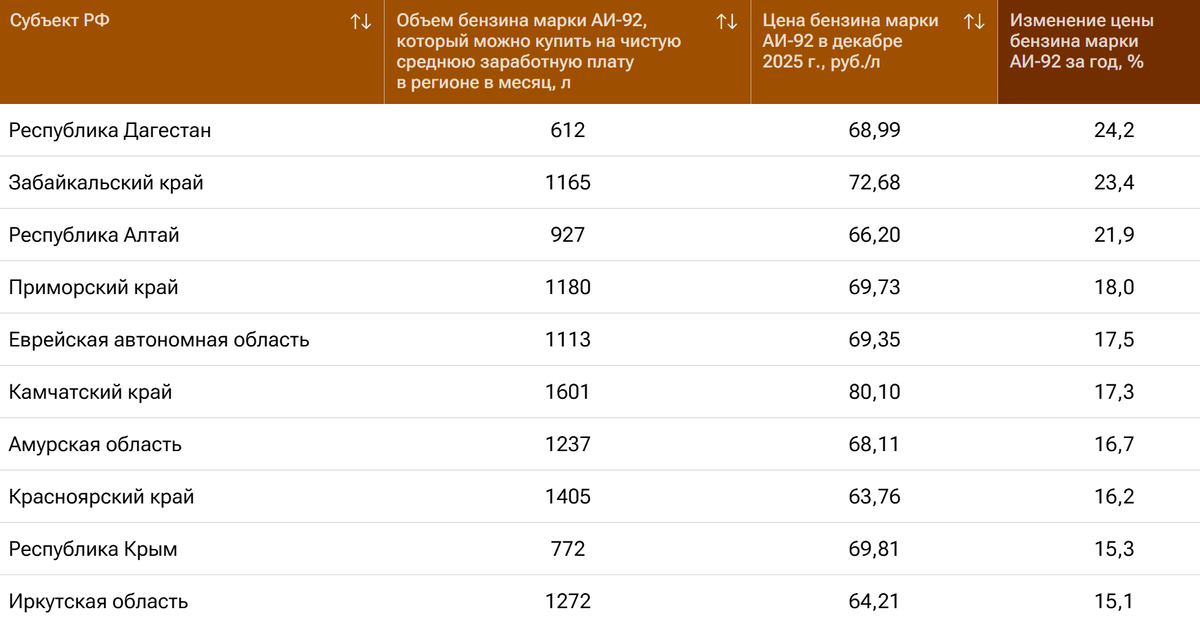Click Иркутская область in the list
1200x624 pixels.
click(x=98, y=602)
